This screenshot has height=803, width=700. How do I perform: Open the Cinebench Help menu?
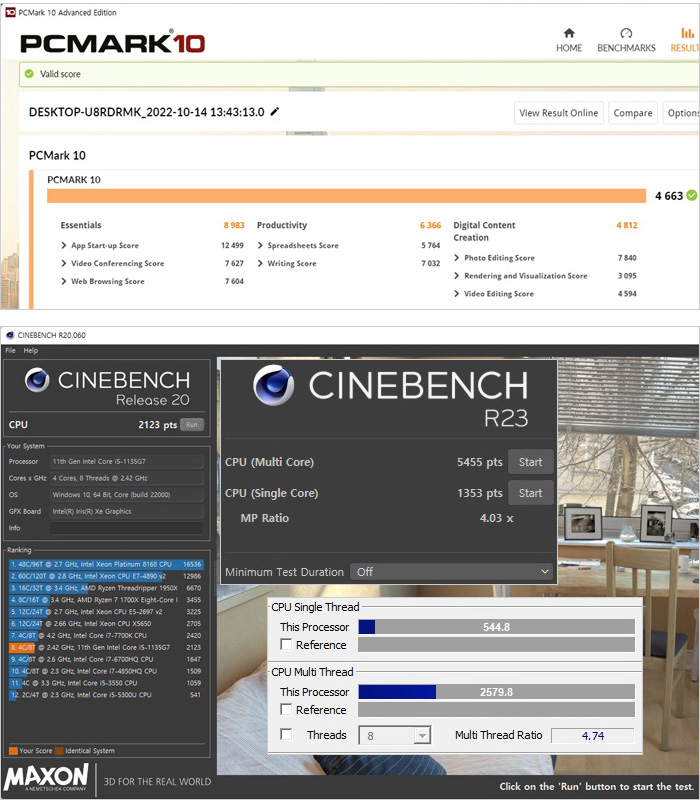click(x=31, y=350)
